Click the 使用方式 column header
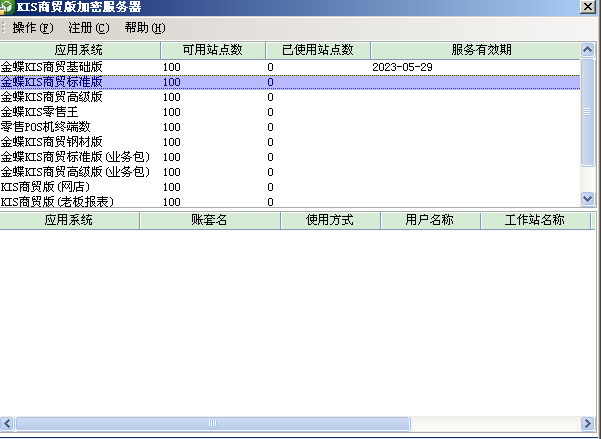This screenshot has width=601, height=439. (330, 220)
